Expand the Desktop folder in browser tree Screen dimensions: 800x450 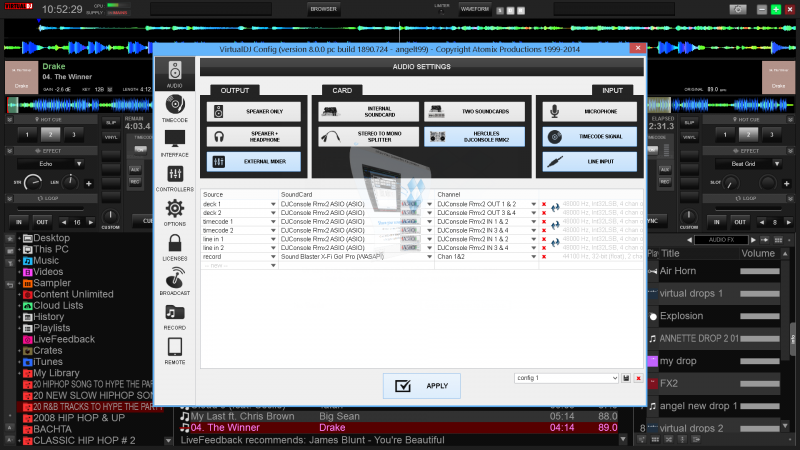[x=19, y=238]
